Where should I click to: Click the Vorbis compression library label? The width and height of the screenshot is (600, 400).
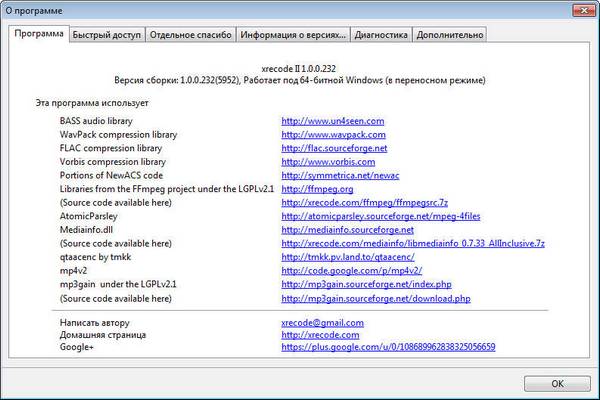tap(113, 162)
